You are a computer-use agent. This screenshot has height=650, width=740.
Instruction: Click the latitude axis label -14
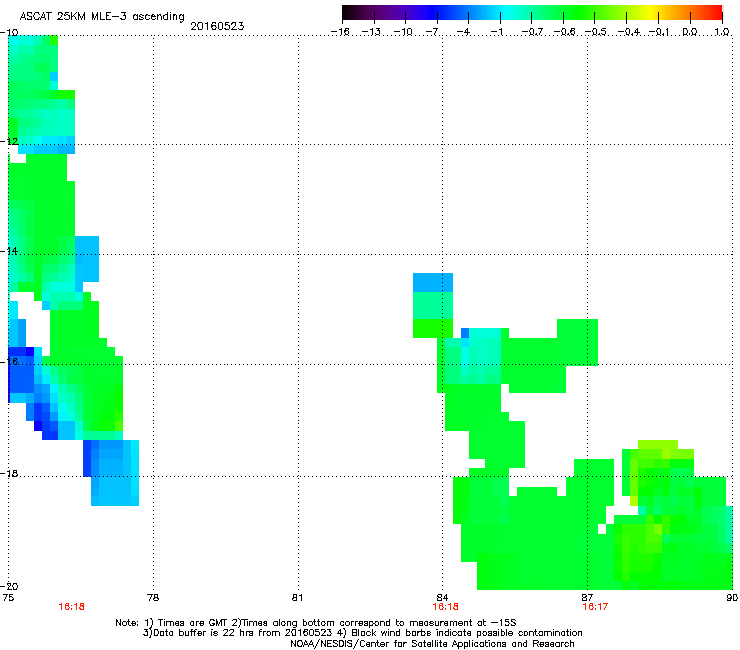pyautogui.click(x=9, y=251)
